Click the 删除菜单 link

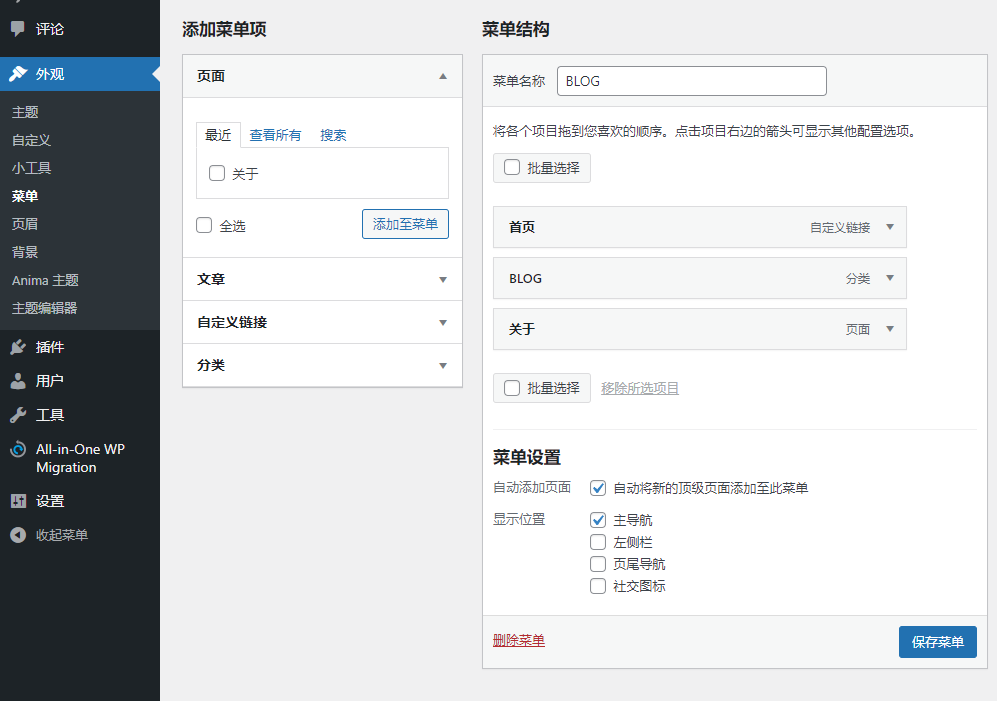pos(518,640)
